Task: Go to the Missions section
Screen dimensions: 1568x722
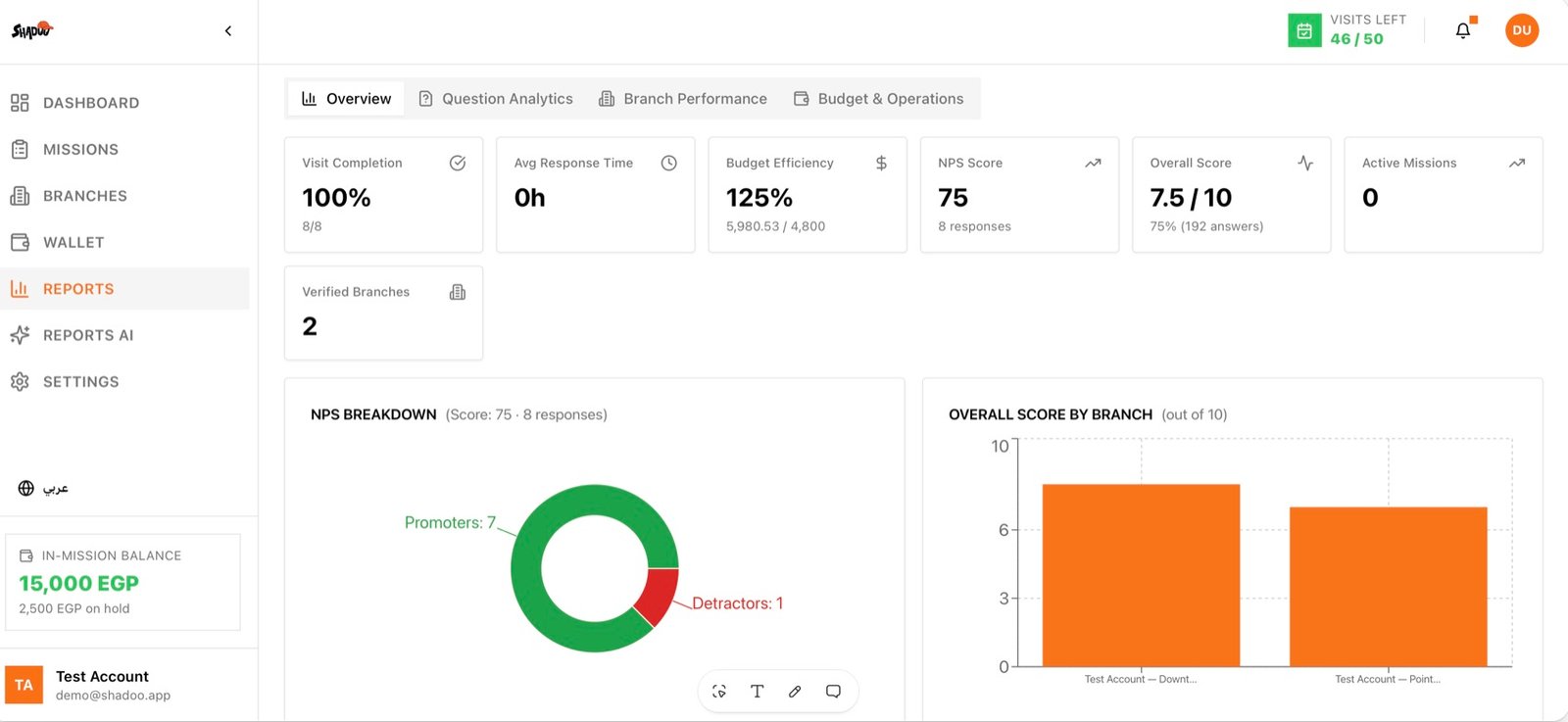Action: click(124, 149)
